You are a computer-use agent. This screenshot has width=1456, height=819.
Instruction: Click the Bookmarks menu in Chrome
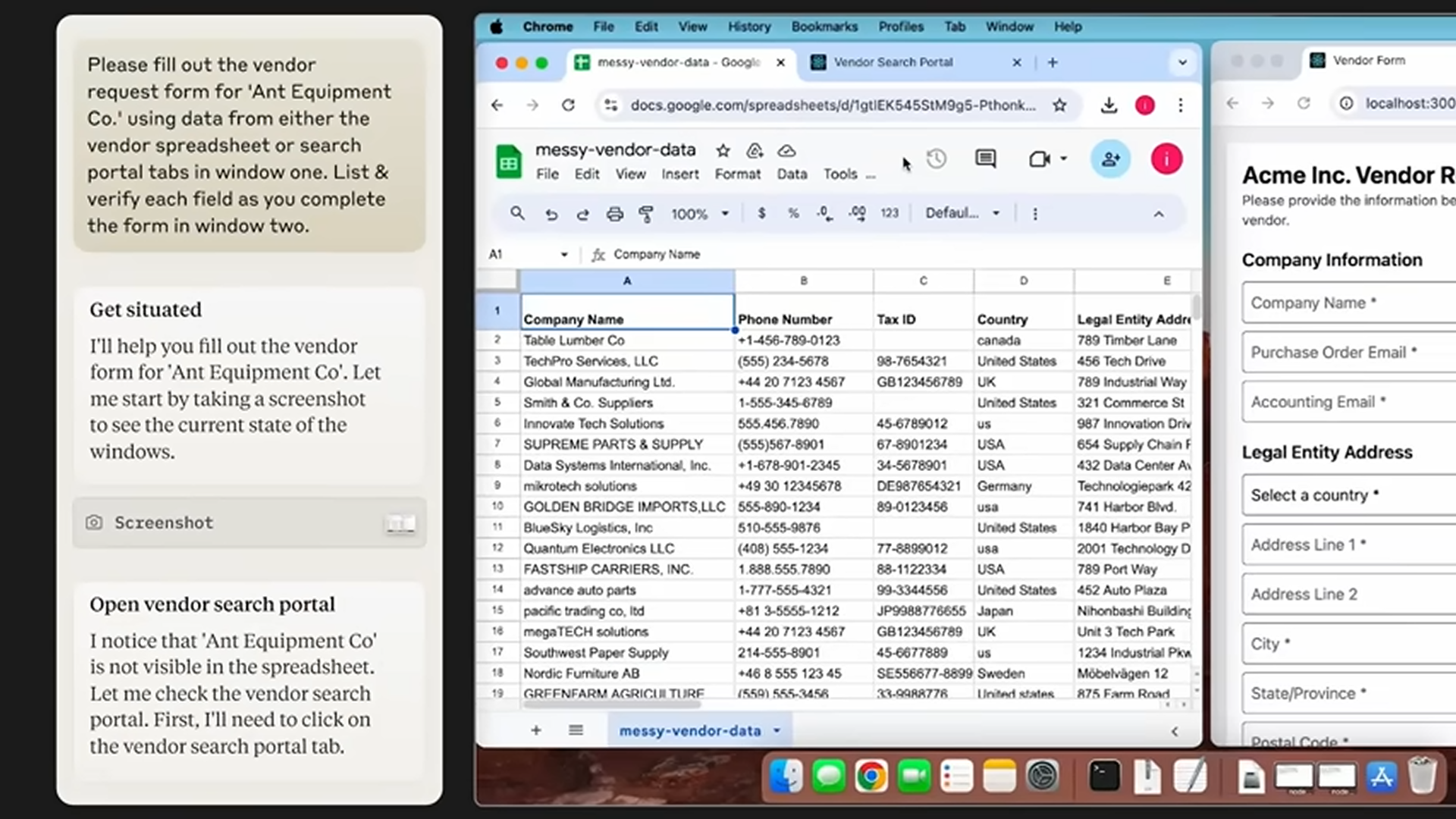[824, 26]
